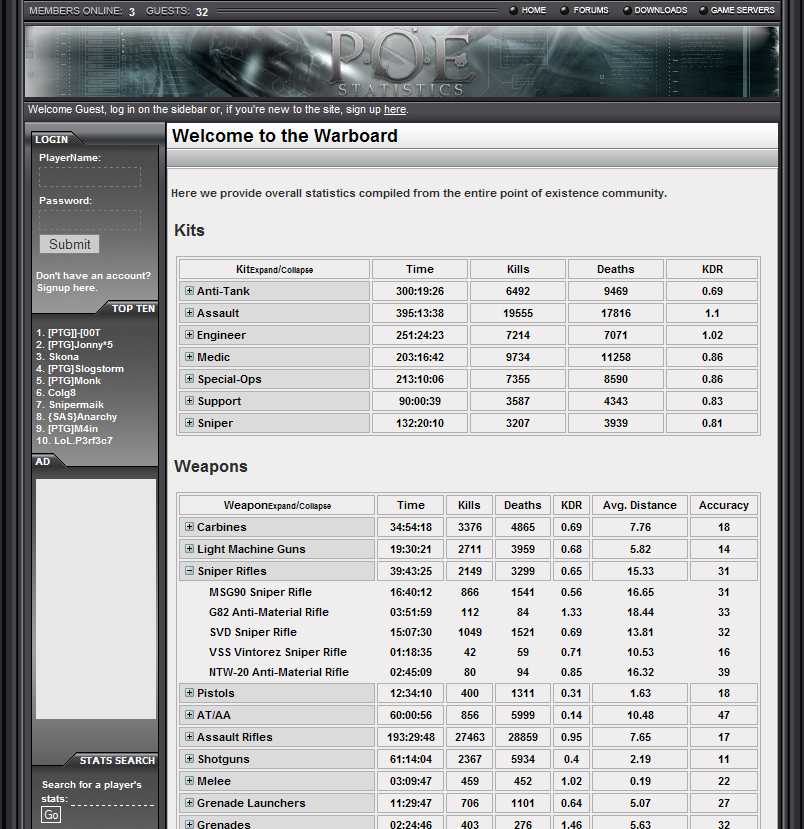
Task: Expand the Assault Rifles plus icon
Action: tap(190, 737)
